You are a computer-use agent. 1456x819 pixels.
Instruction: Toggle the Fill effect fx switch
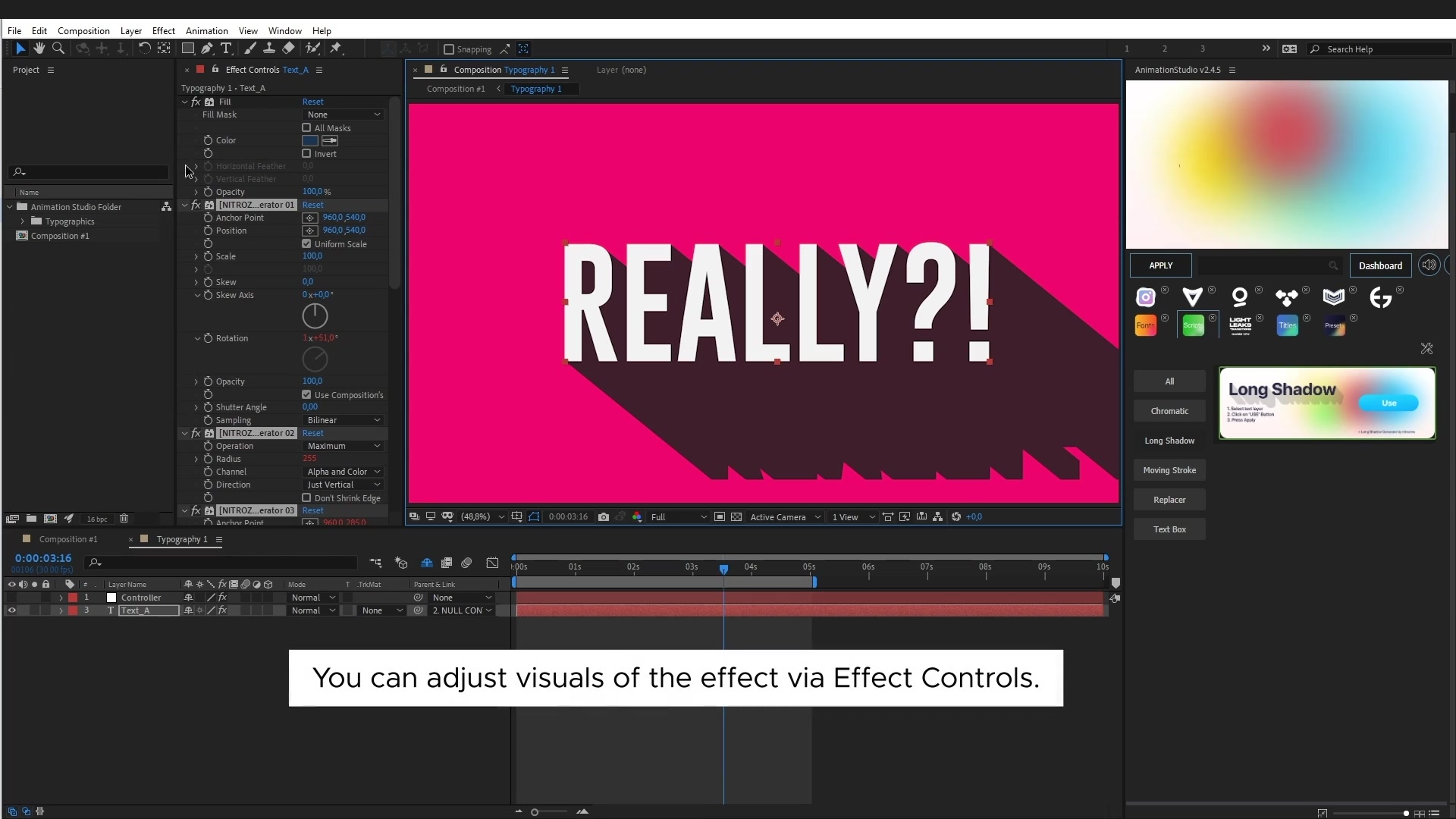point(196,102)
